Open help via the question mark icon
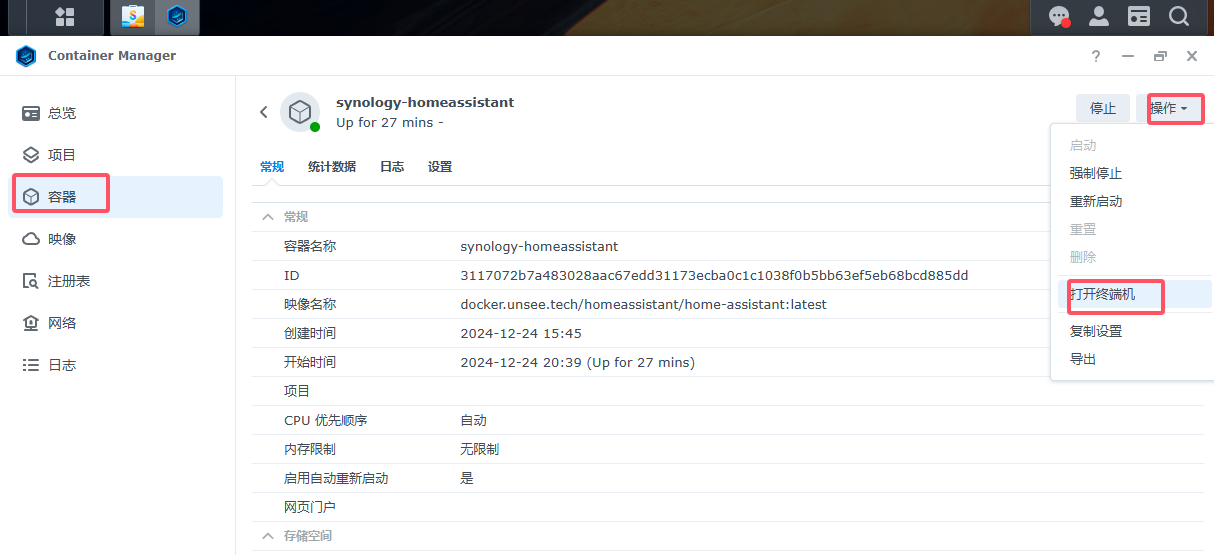This screenshot has height=555, width=1214. pyautogui.click(x=1096, y=56)
